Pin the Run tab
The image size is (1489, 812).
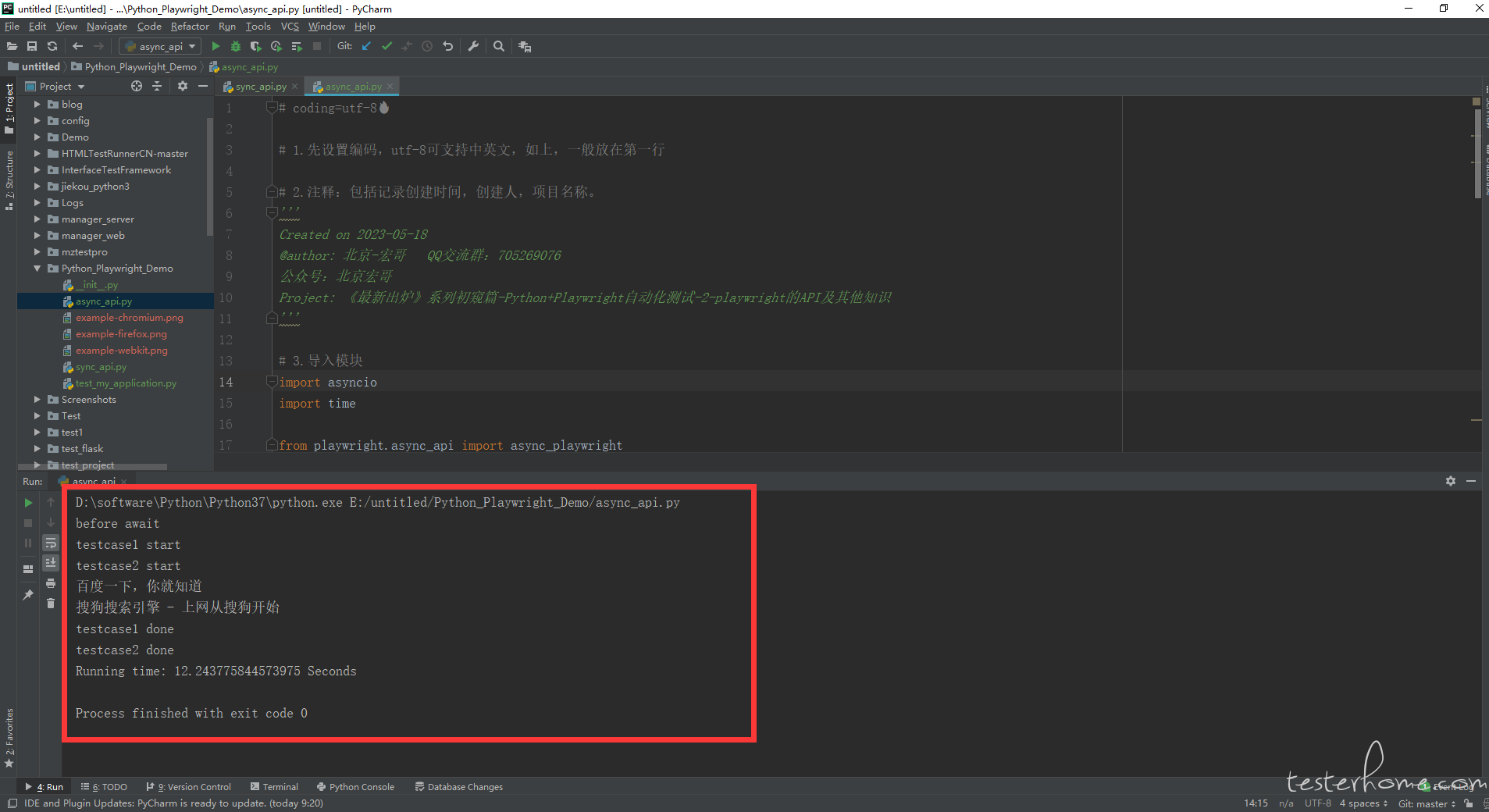pyautogui.click(x=28, y=595)
